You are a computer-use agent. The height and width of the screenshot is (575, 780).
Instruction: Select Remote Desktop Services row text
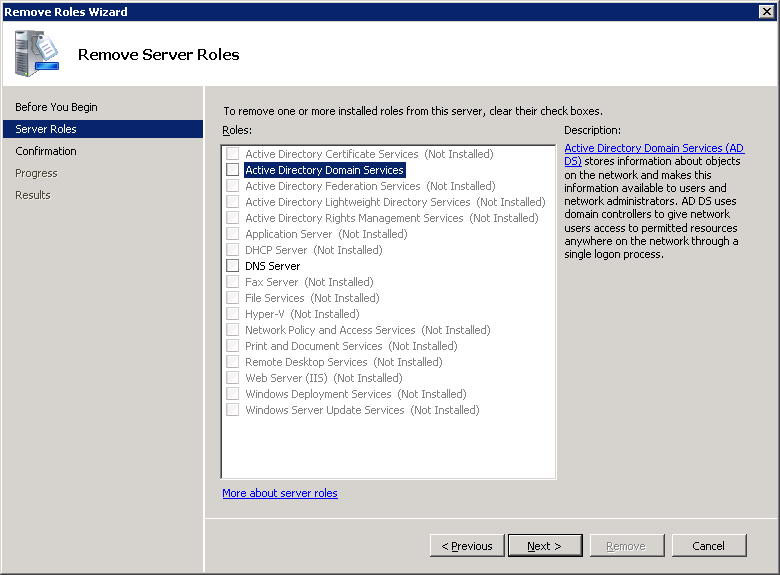pos(343,362)
